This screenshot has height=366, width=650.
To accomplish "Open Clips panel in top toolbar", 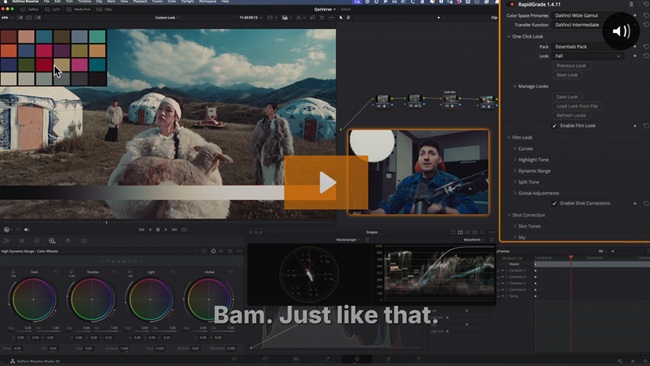I will point(105,9).
